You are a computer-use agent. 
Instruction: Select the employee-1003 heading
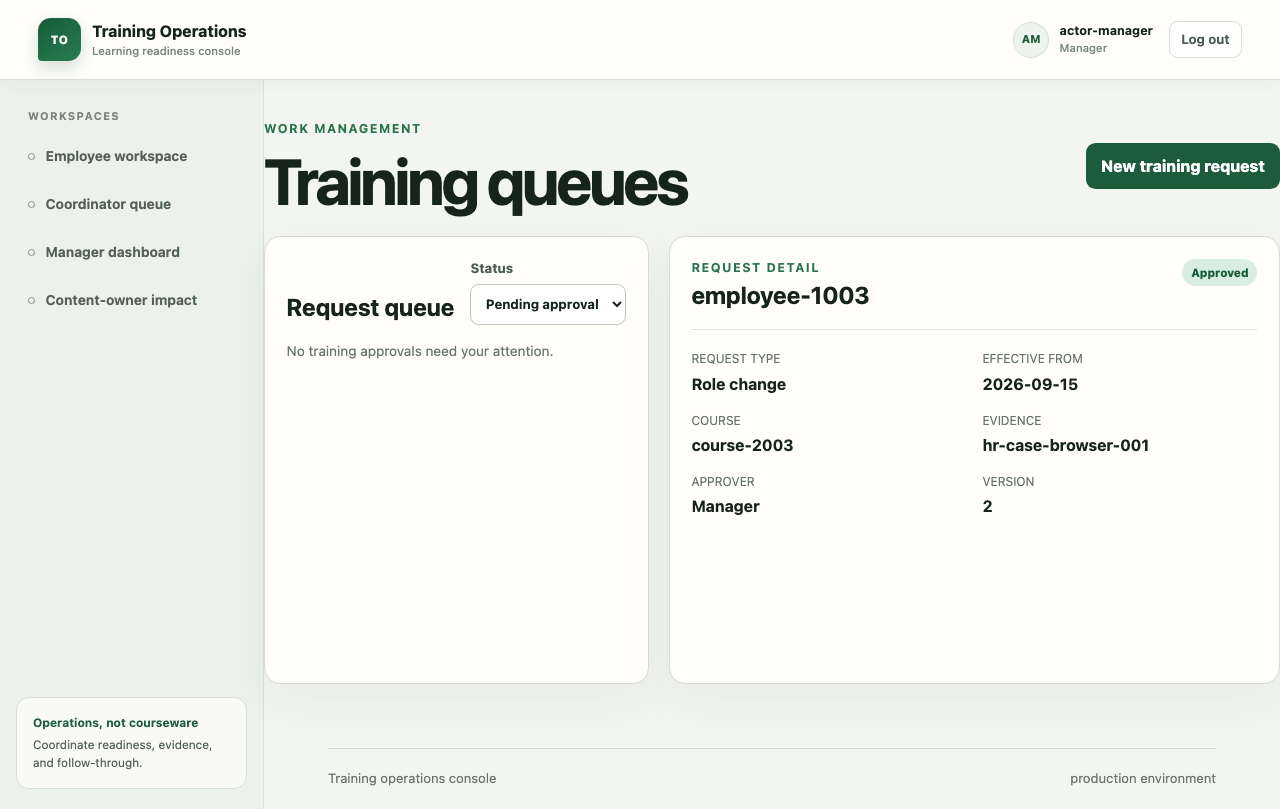click(x=780, y=296)
